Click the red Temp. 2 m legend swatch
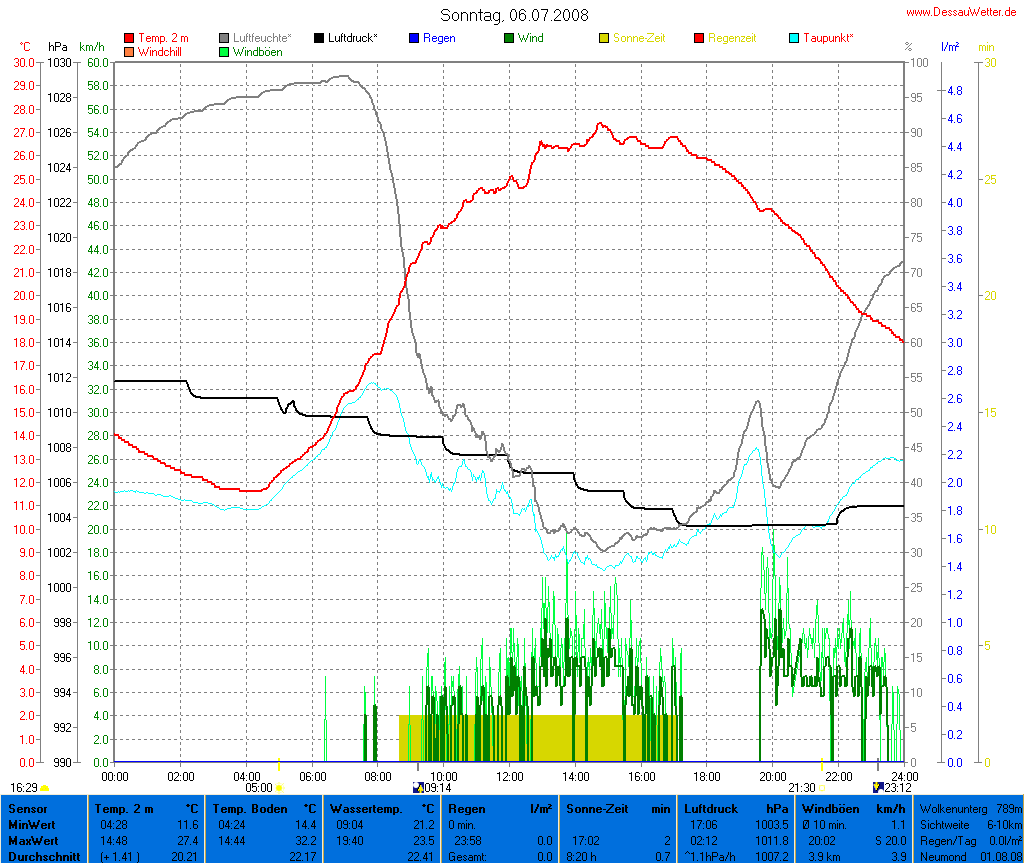 click(129, 38)
